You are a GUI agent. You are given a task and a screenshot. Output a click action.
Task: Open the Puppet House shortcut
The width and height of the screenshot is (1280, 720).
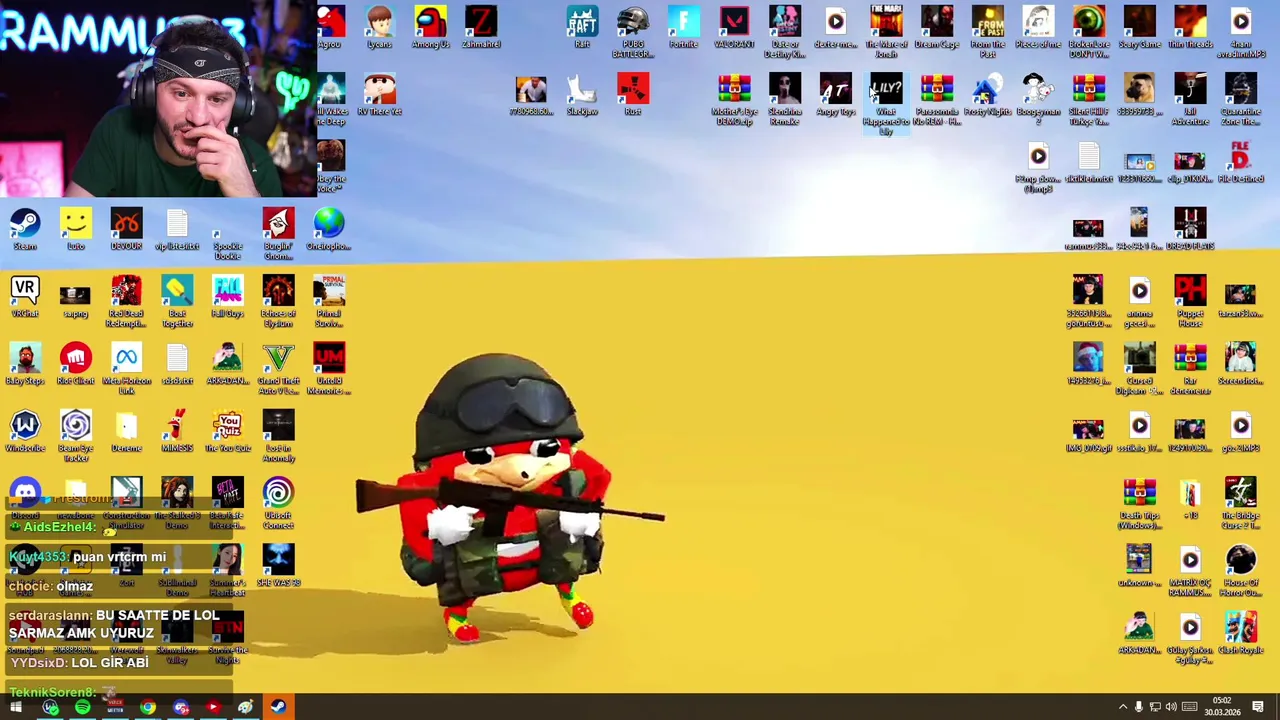[1190, 302]
